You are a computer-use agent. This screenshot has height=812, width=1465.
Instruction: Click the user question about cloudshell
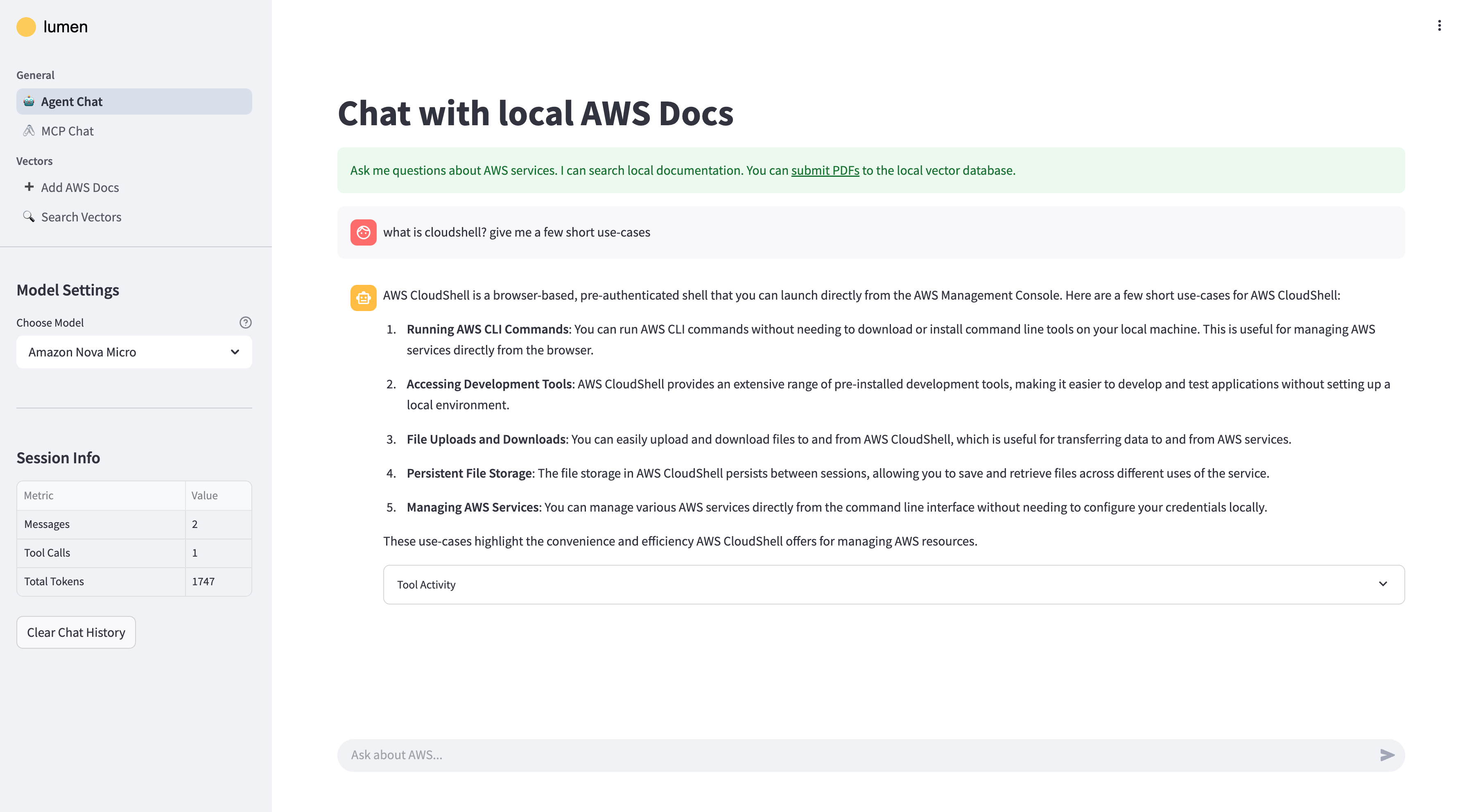pos(516,232)
